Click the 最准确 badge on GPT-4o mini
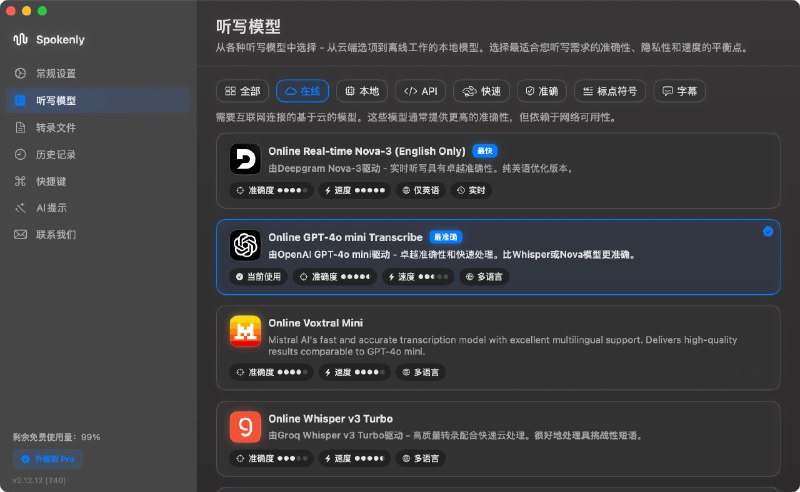 click(x=445, y=237)
